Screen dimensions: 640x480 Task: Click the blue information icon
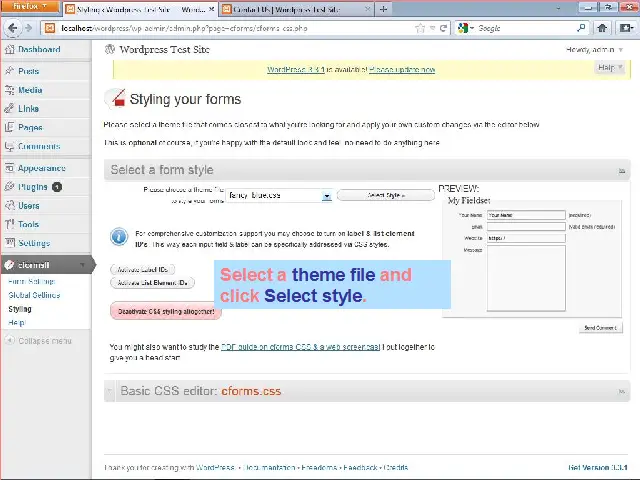(x=119, y=237)
